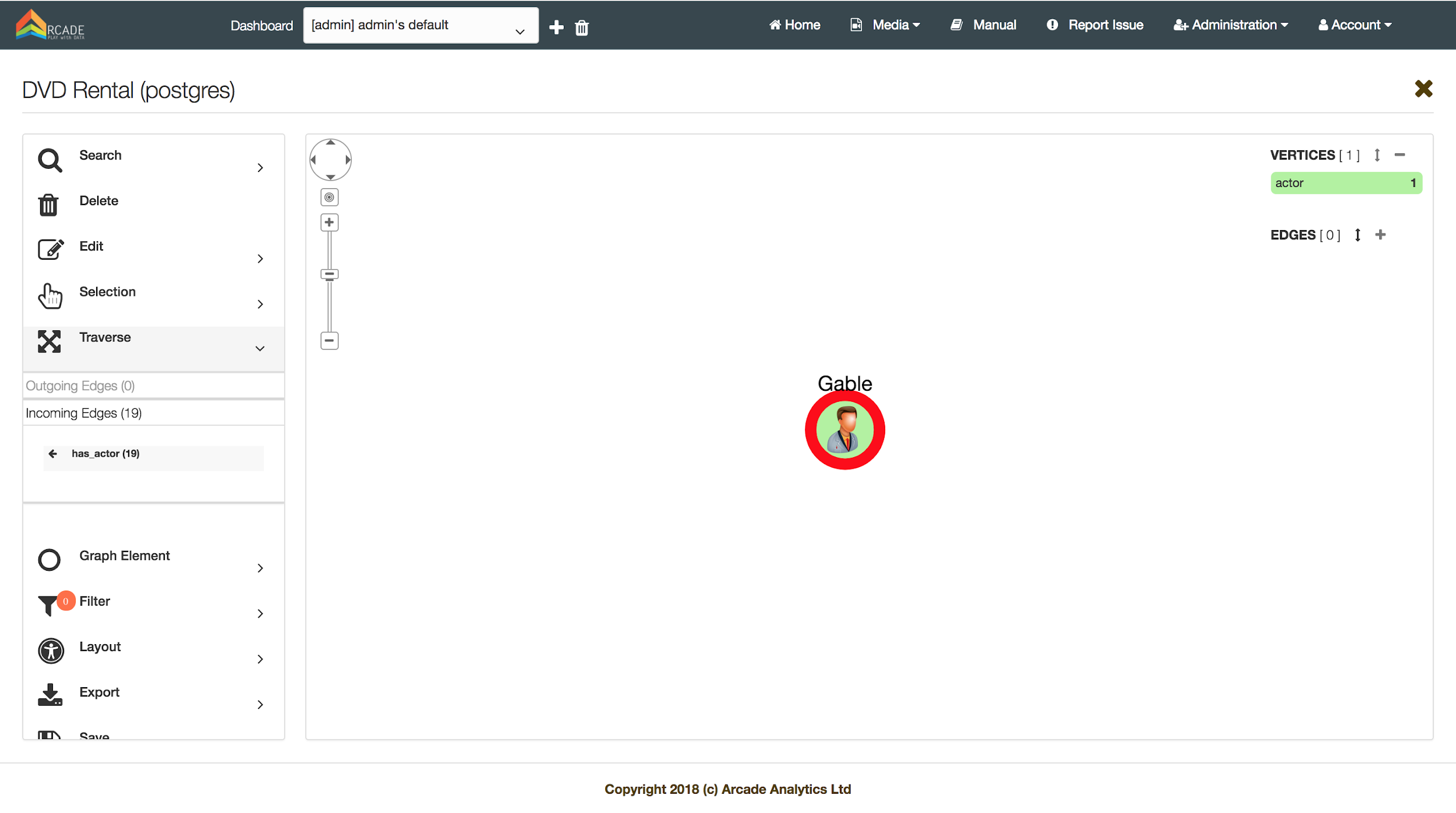This screenshot has width=1456, height=813.
Task: Click the Delete trash icon in sidebar
Action: pos(48,205)
